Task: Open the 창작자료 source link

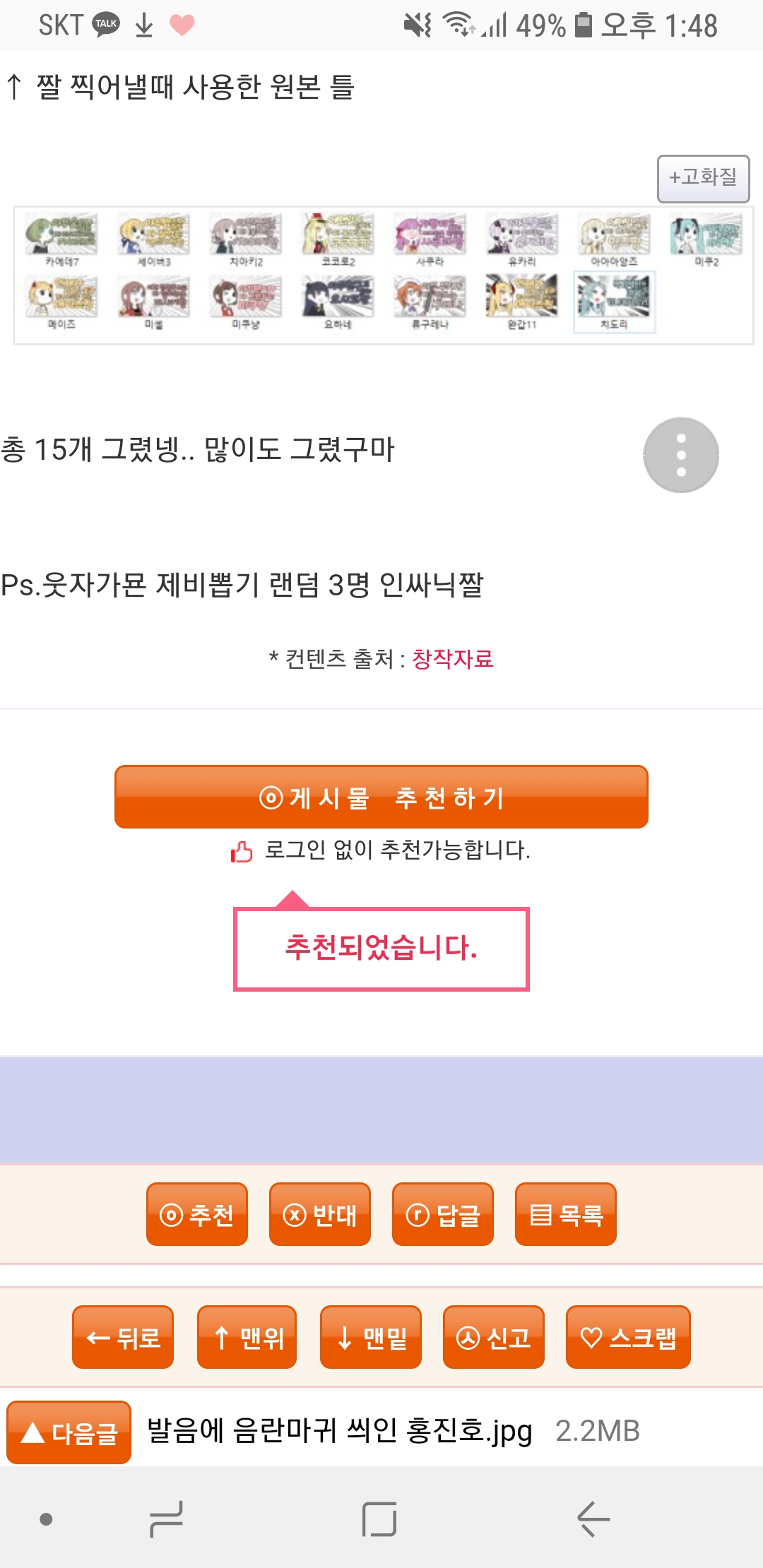Action: (453, 659)
